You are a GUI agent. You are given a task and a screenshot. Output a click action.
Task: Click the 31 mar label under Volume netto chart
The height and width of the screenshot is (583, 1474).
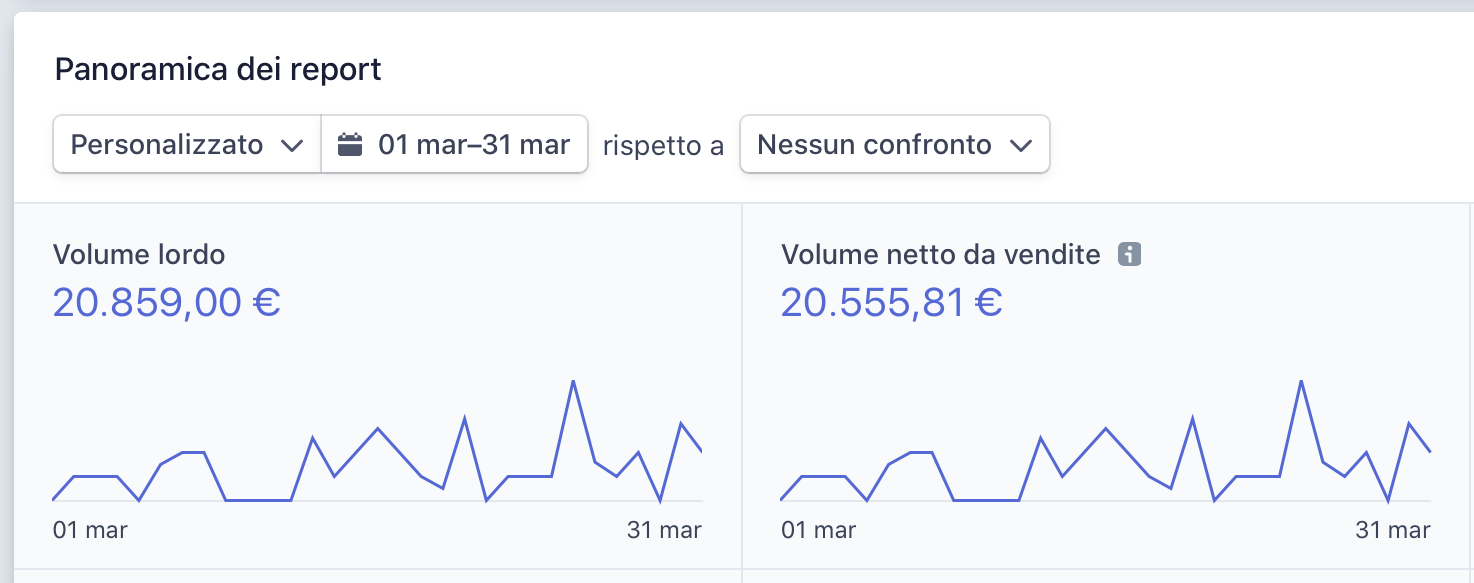tap(1393, 530)
